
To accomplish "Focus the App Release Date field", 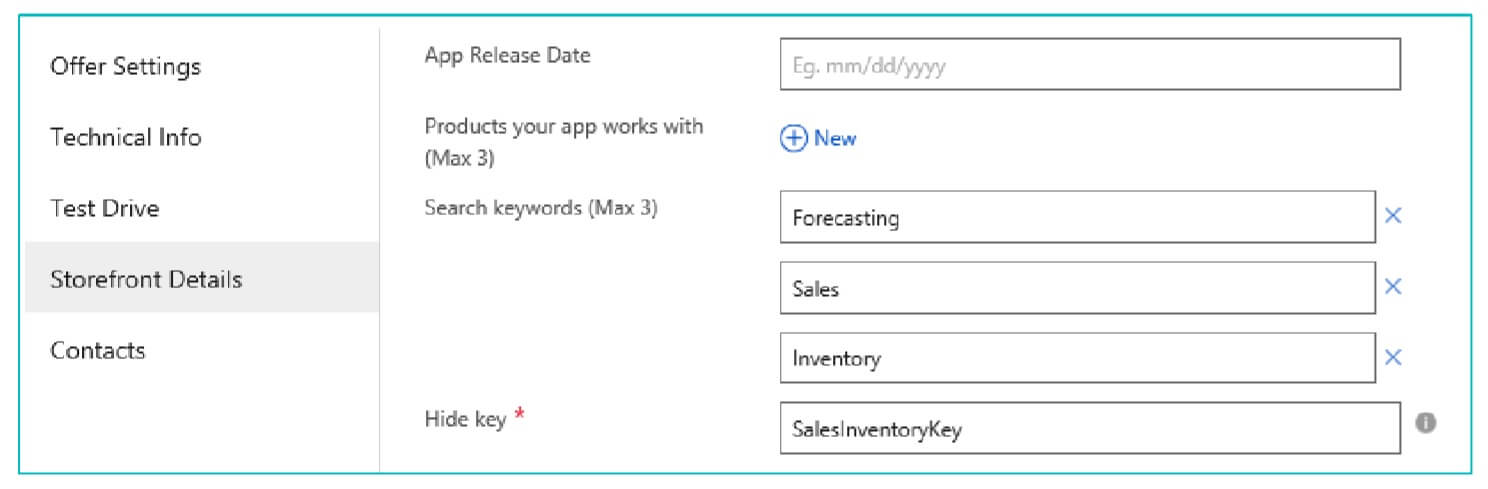I will tap(1090, 64).
